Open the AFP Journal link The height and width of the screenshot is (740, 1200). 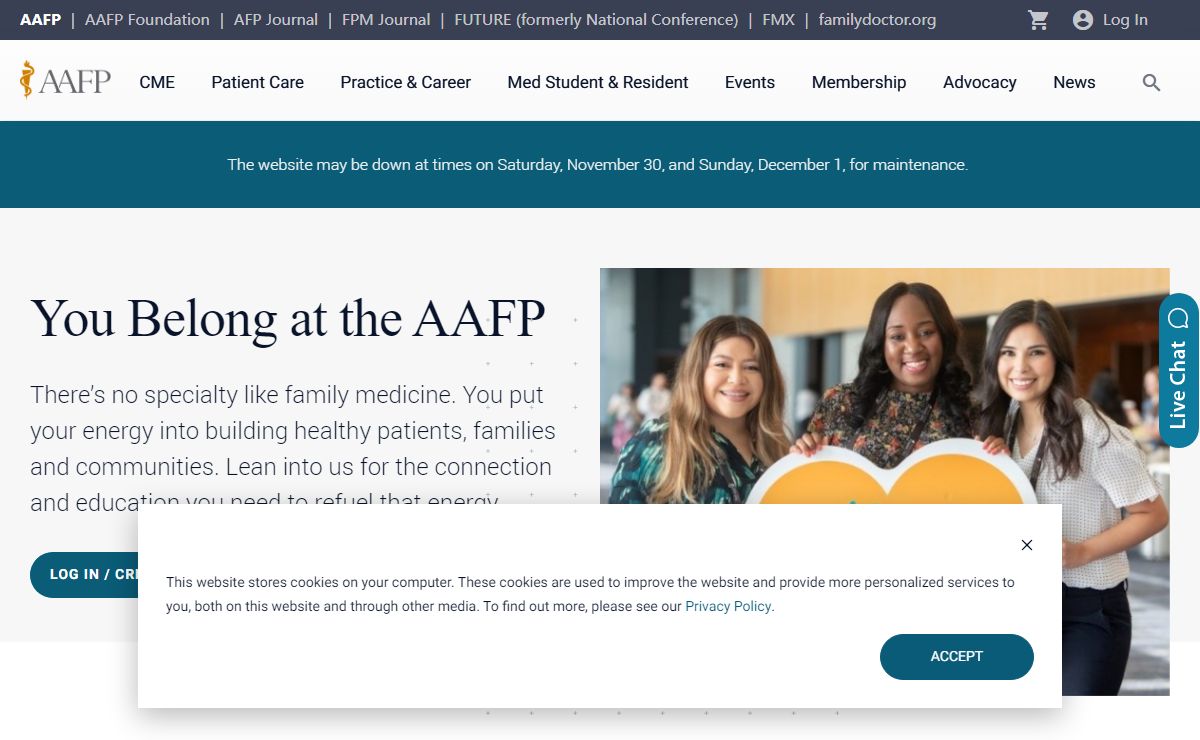276,20
